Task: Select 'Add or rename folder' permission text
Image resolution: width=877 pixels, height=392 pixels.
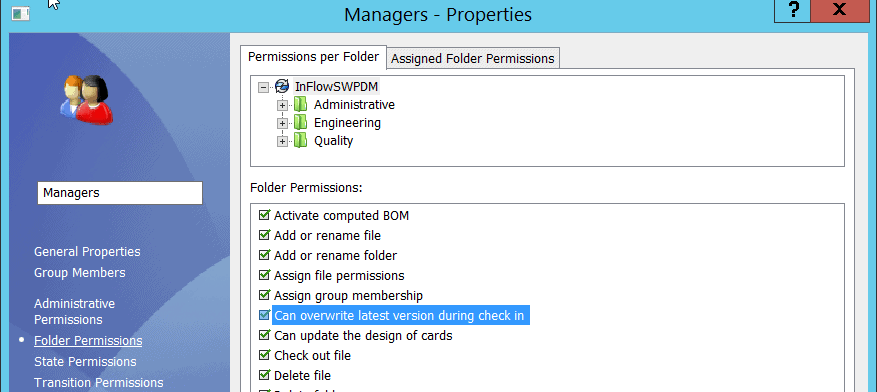Action: tap(335, 256)
